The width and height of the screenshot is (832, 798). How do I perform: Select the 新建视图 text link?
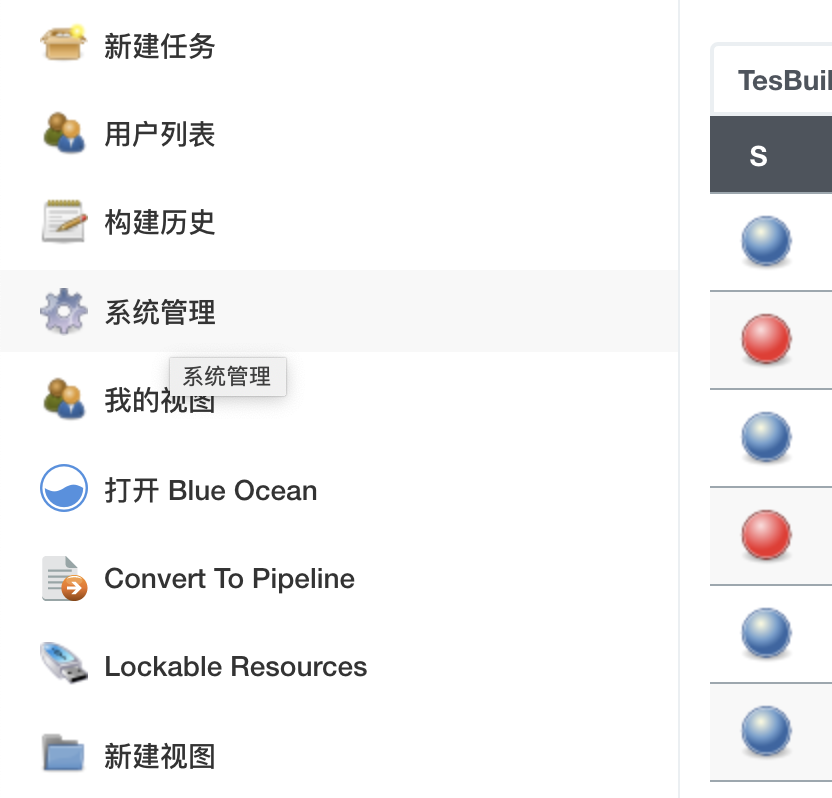pyautogui.click(x=160, y=756)
